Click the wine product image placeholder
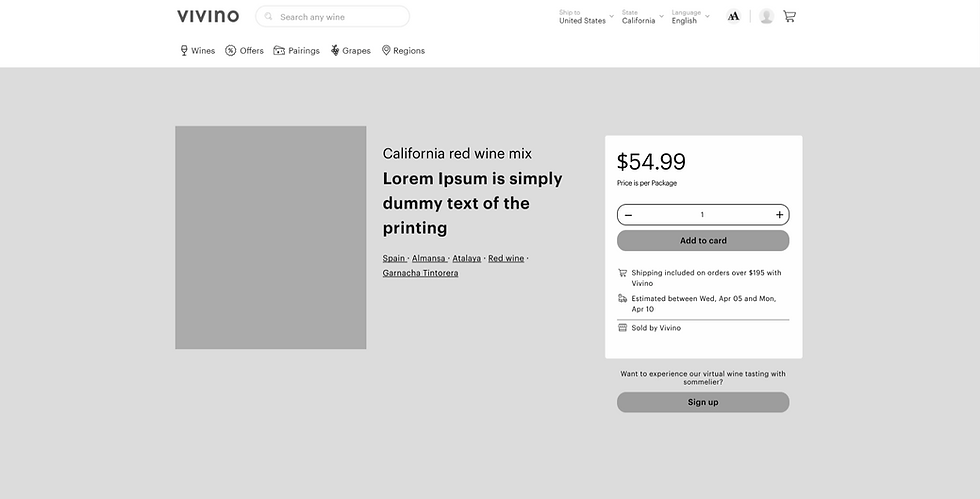980x499 pixels. coord(271,238)
